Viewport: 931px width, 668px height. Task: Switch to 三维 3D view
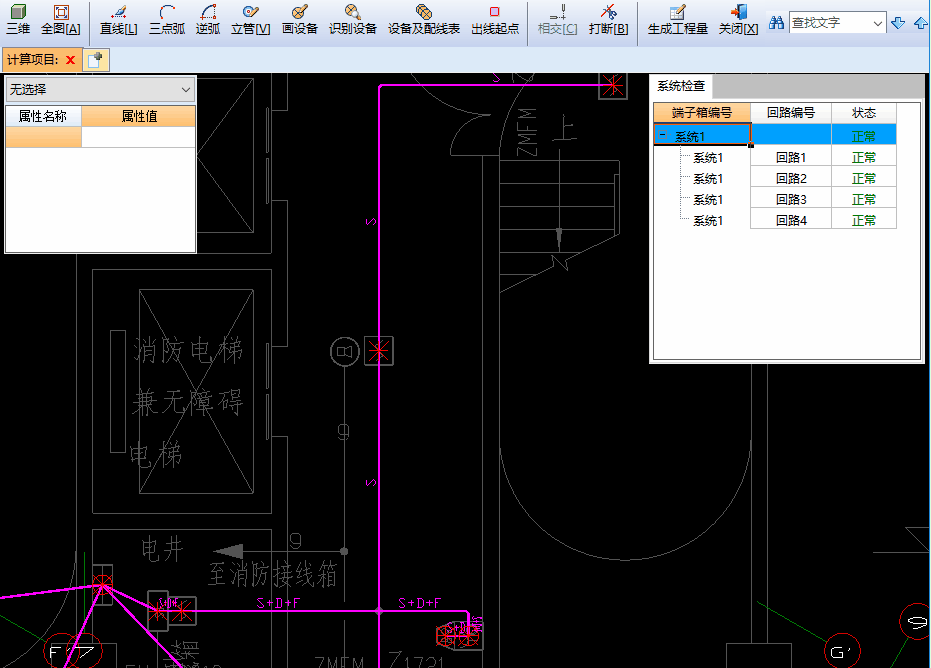click(x=18, y=19)
